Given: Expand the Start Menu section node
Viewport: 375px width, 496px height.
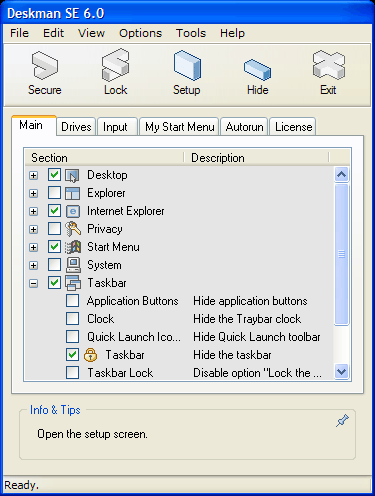Looking at the screenshot, I should [x=33, y=247].
